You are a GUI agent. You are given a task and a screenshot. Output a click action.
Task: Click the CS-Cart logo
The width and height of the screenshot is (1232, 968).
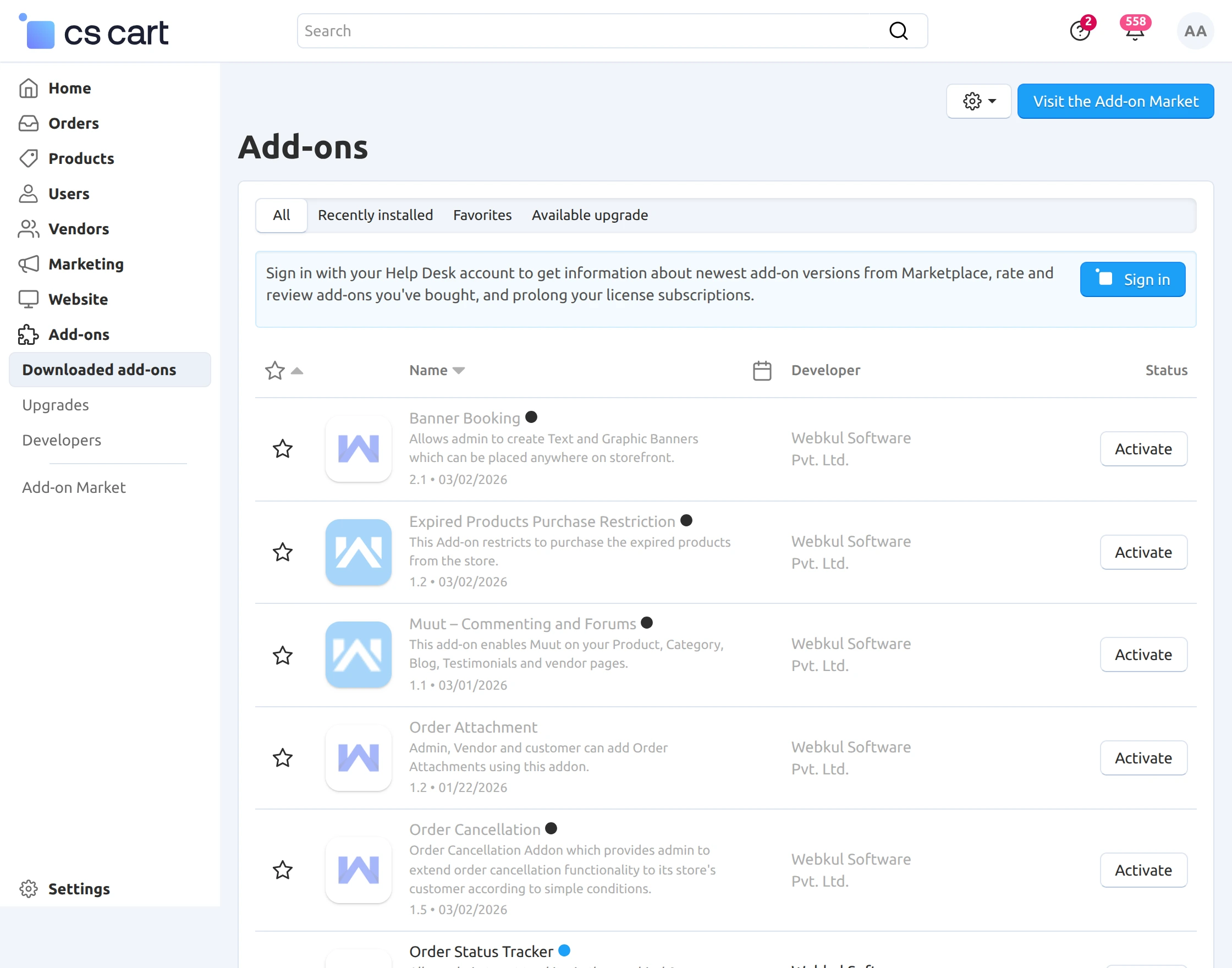[x=94, y=32]
